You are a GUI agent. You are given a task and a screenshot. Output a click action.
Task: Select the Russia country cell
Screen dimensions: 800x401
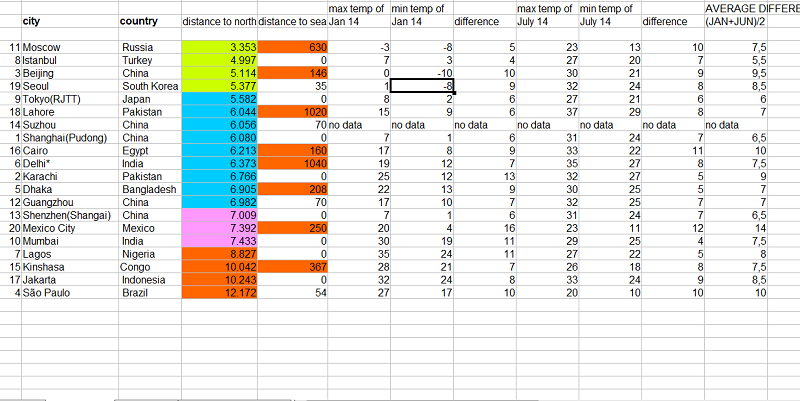coord(150,47)
